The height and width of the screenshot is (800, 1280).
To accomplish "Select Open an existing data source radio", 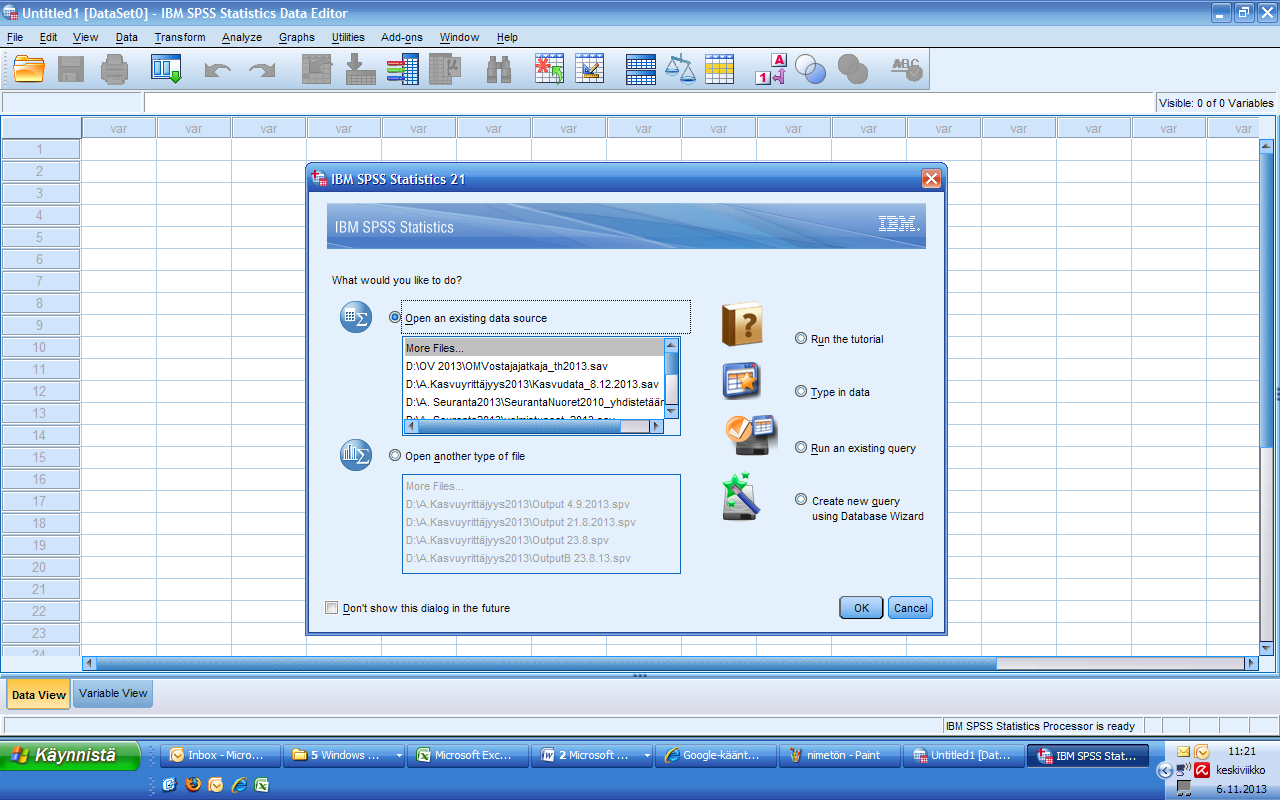I will [x=394, y=317].
